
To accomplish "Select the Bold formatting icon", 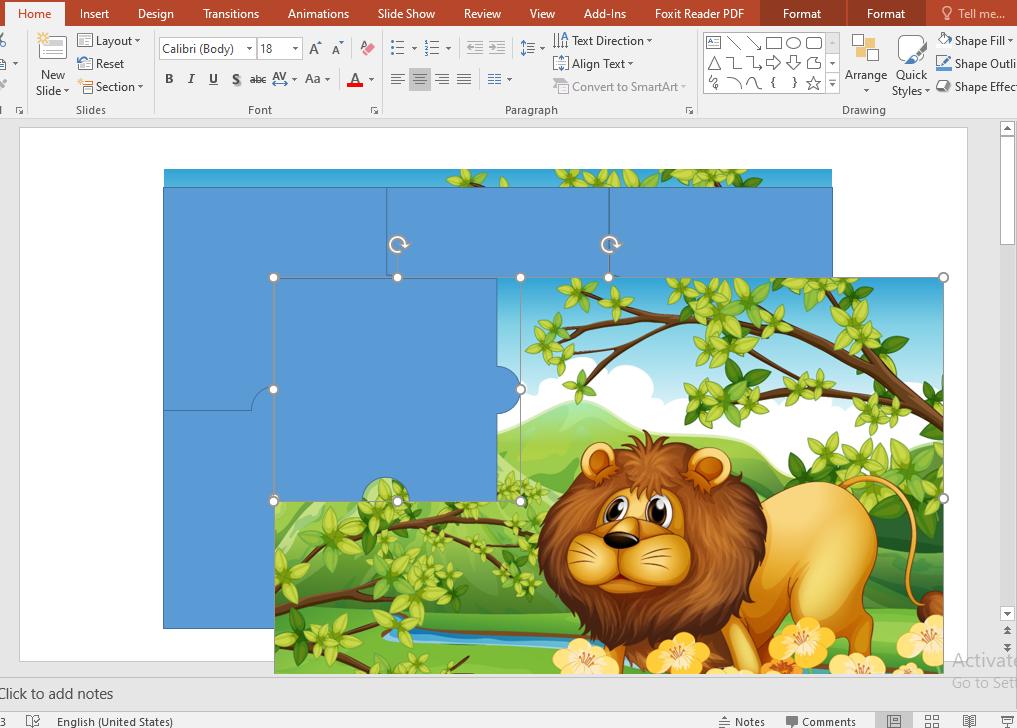I will tap(169, 79).
